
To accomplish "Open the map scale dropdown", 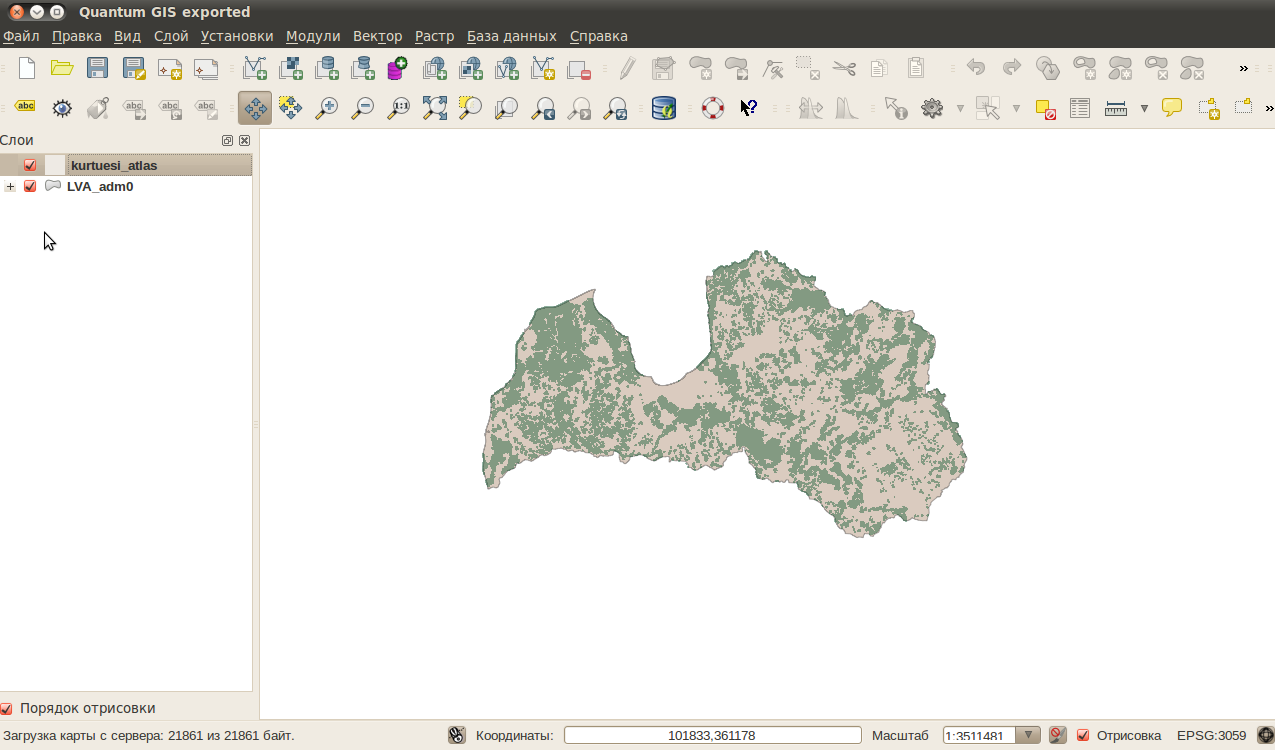I will pyautogui.click(x=1026, y=734).
